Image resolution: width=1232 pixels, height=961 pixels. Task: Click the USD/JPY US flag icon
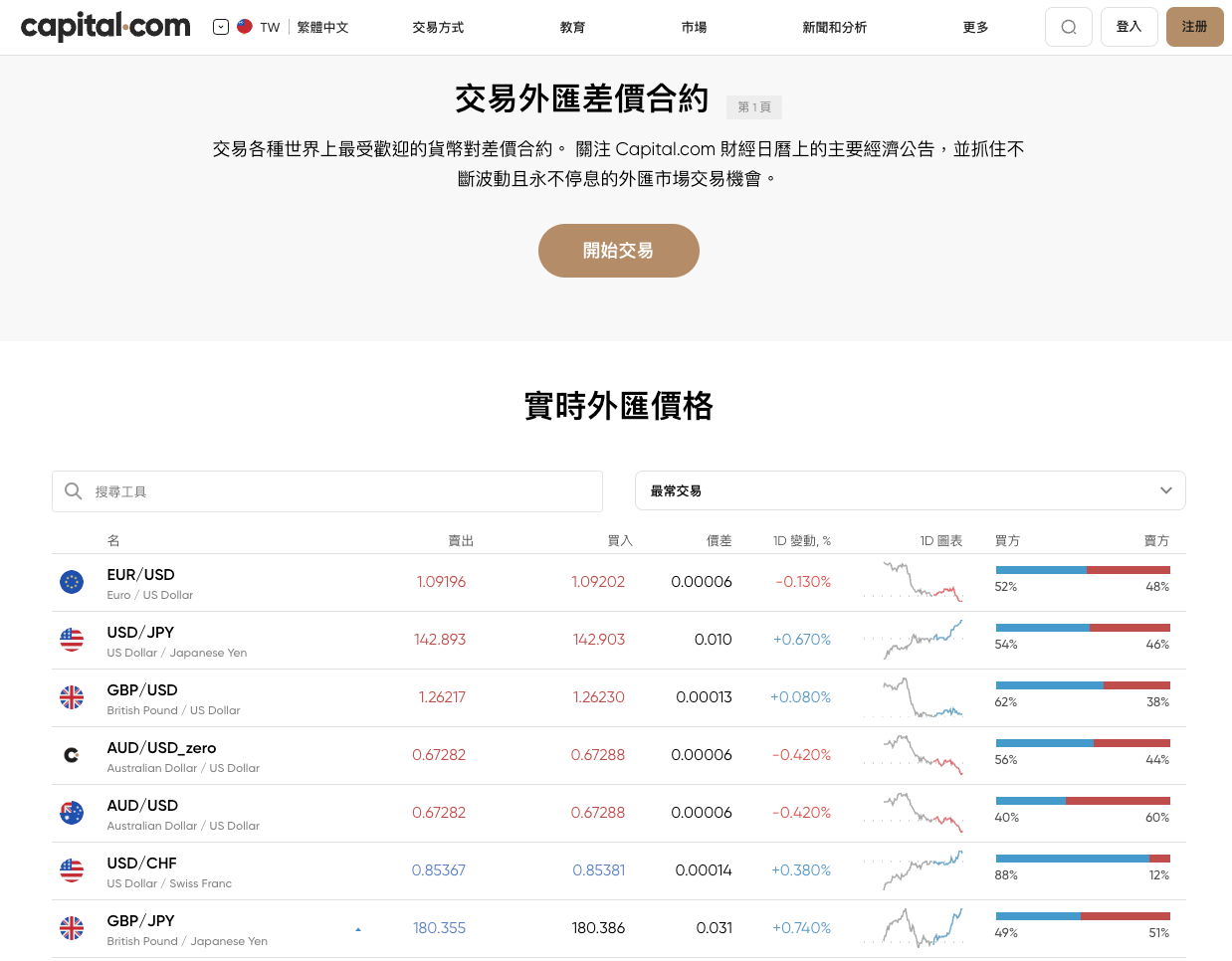(72, 640)
